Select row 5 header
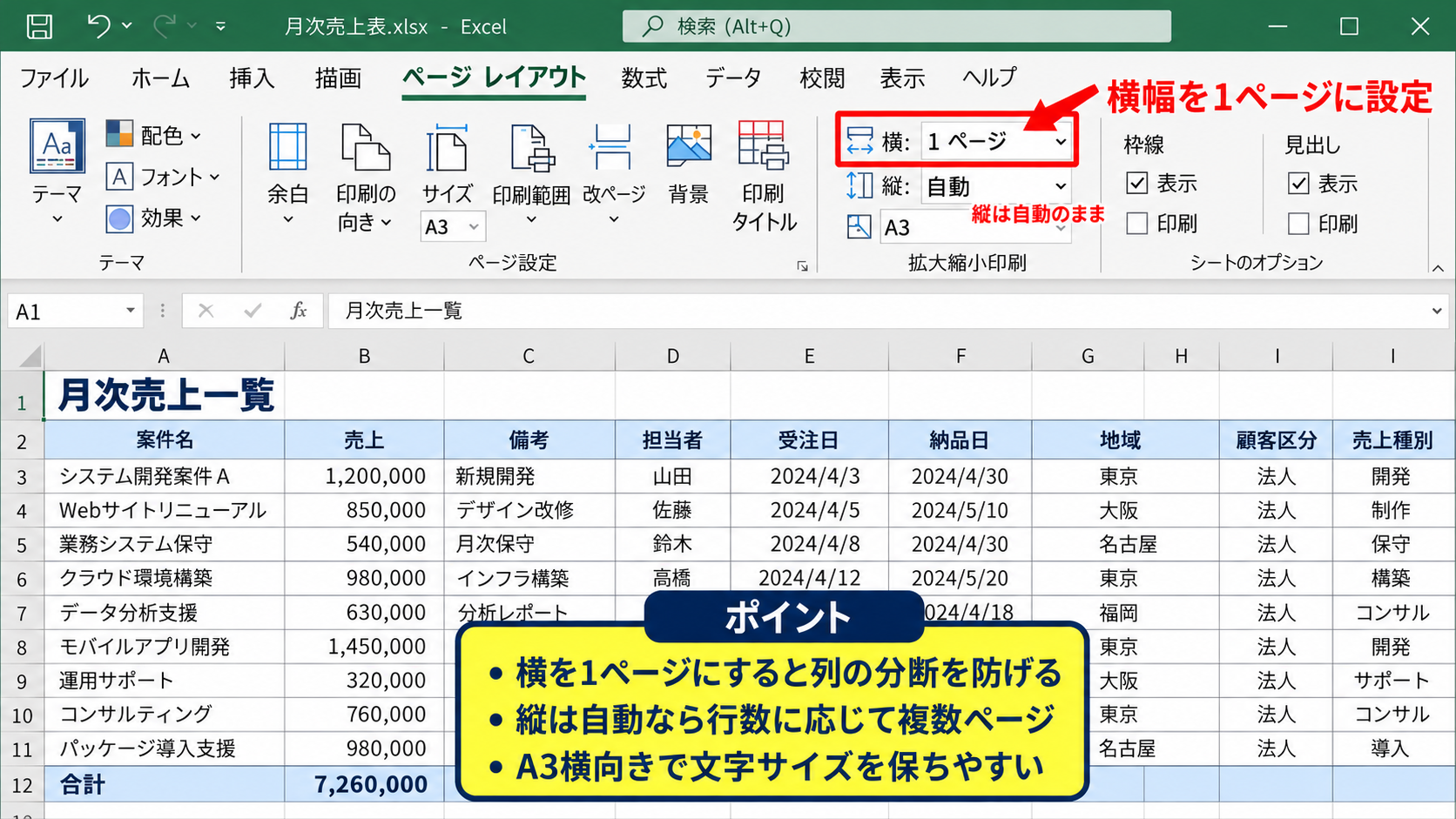The height and width of the screenshot is (819, 1456). pyautogui.click(x=22, y=545)
